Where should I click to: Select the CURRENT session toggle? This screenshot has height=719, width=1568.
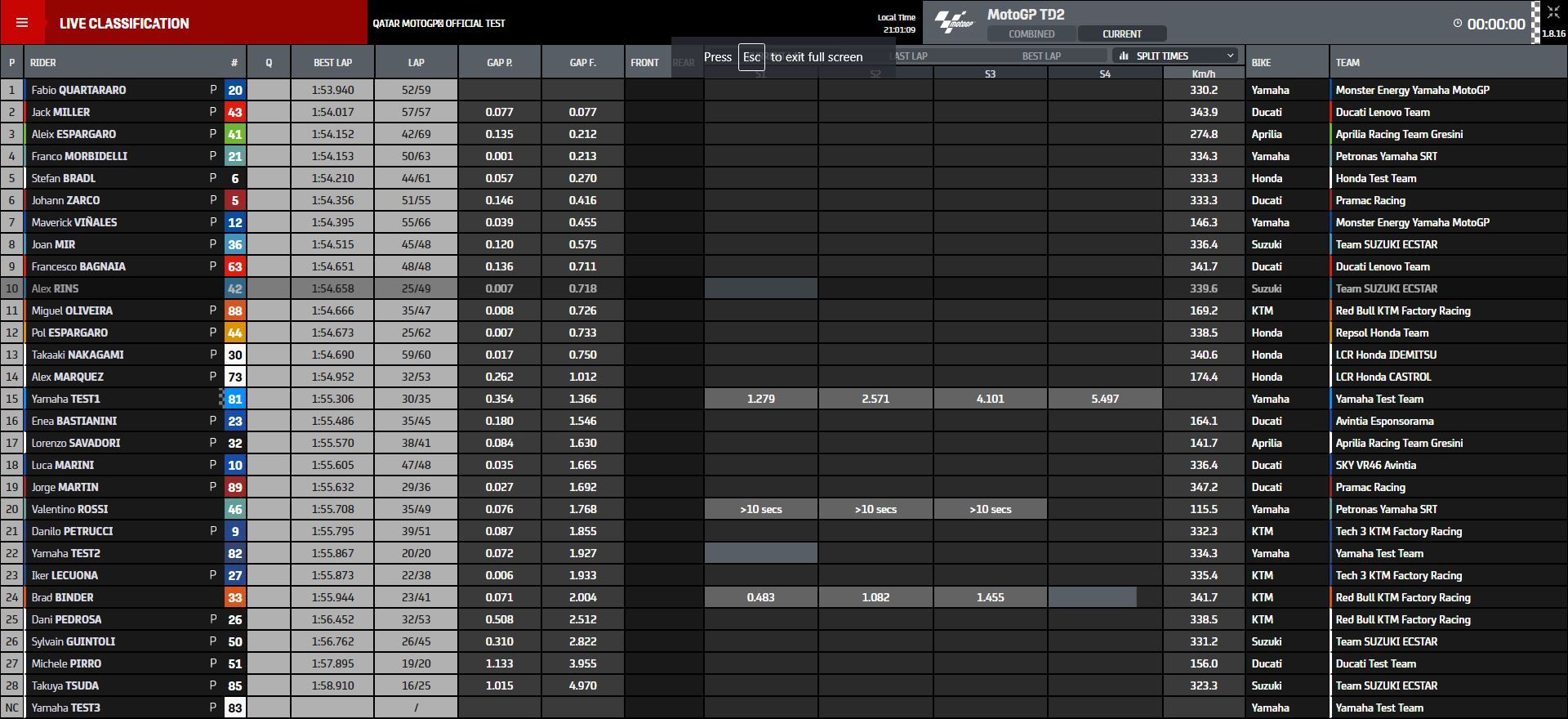pos(1121,34)
